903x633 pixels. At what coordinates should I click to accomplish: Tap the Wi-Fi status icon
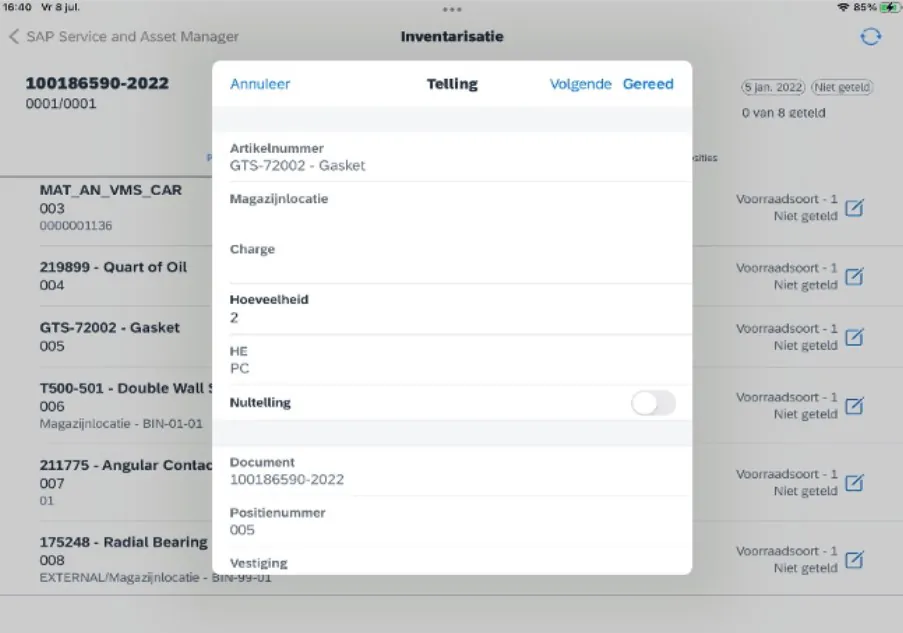pos(843,7)
